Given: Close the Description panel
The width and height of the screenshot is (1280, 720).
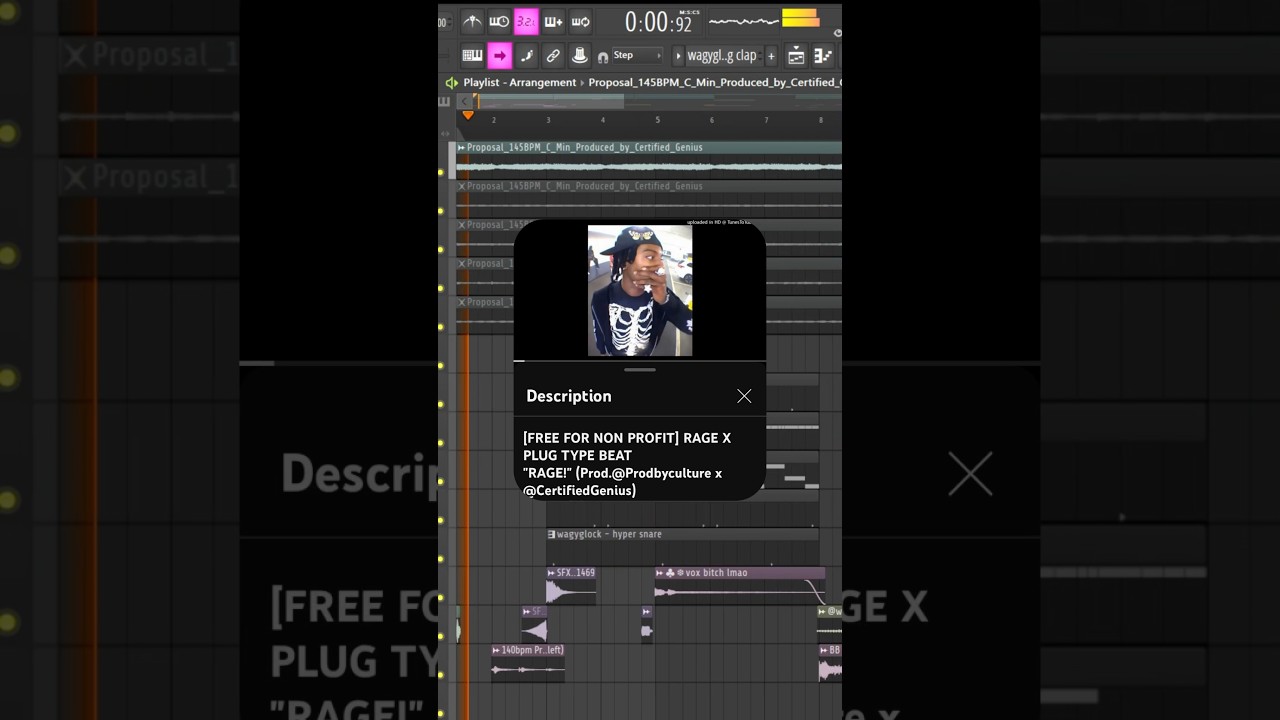Looking at the screenshot, I should [x=744, y=396].
